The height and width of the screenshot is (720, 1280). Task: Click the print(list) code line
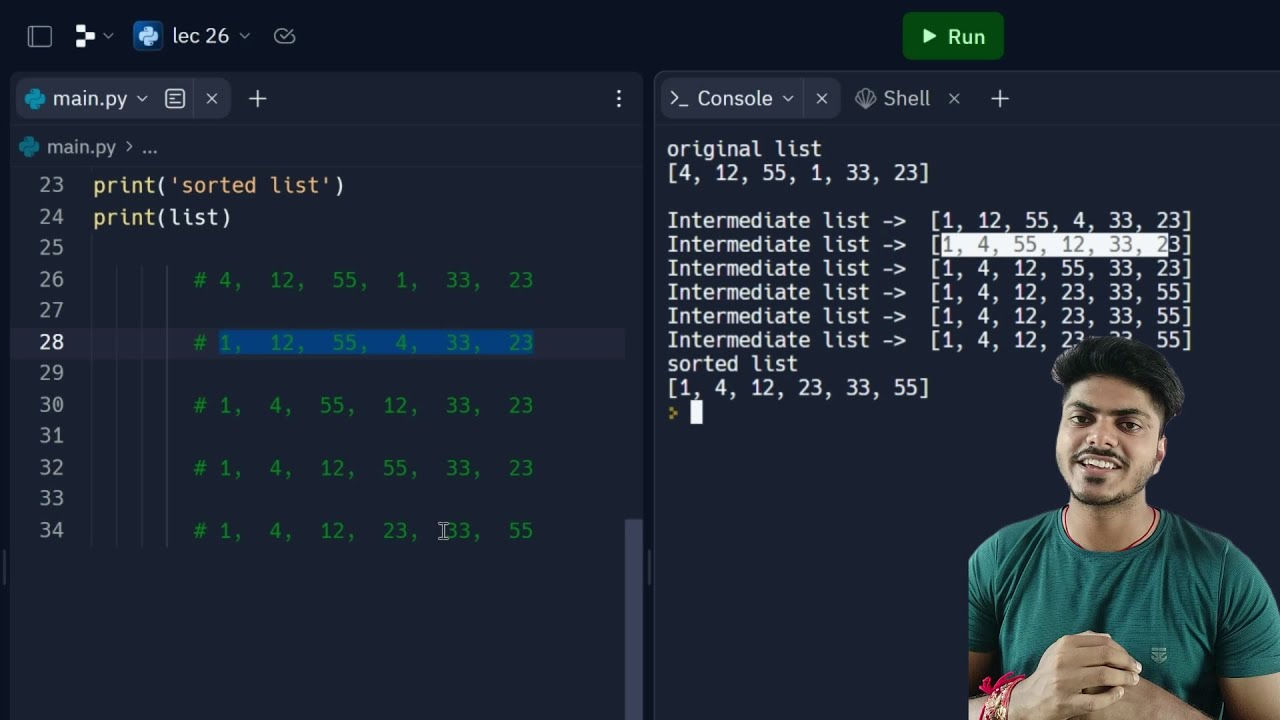point(162,217)
